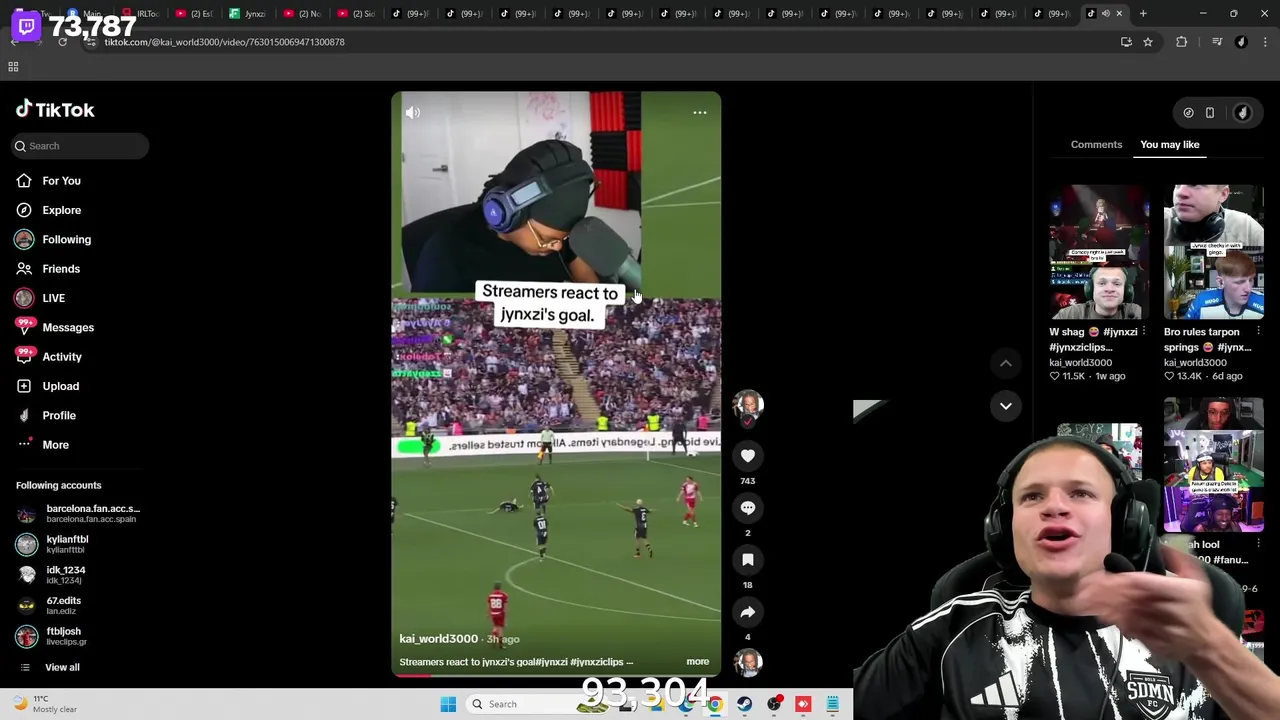Open the browser media control icon
This screenshot has width=1280, height=720.
point(1217,42)
